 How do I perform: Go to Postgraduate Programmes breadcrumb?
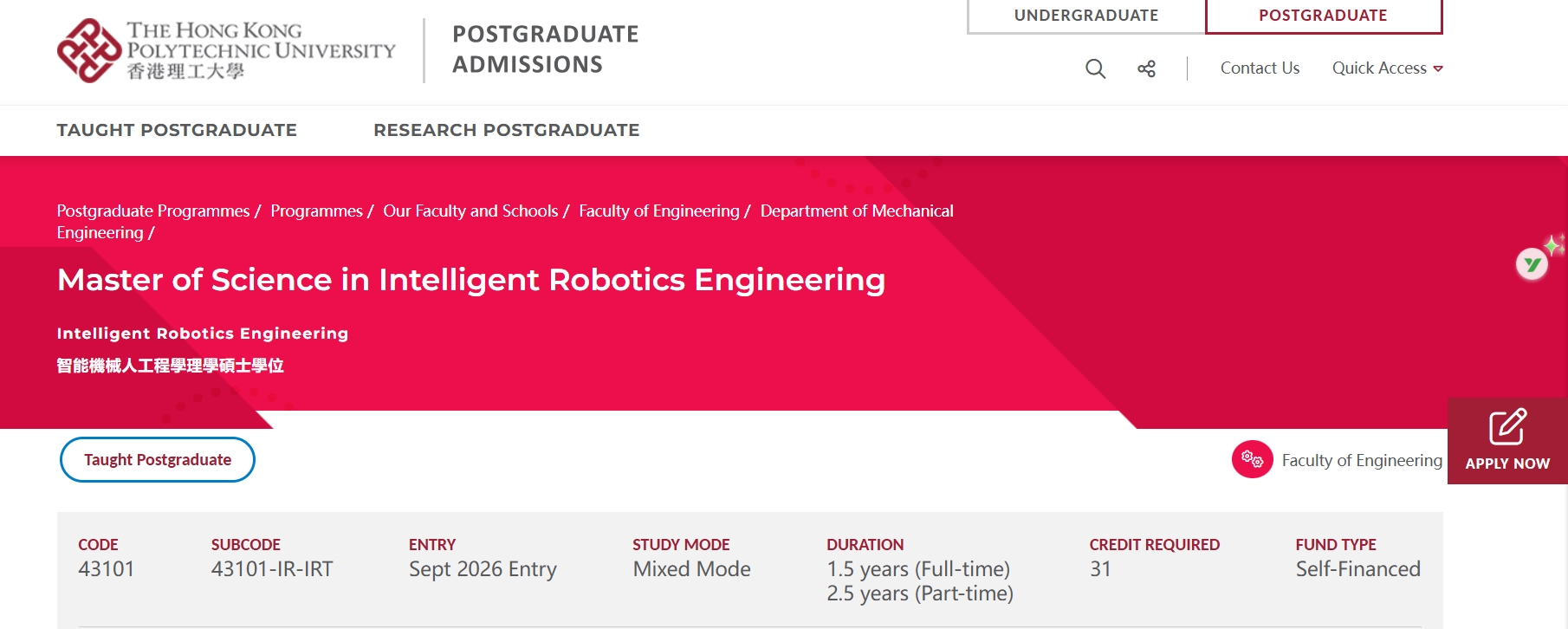click(x=152, y=211)
